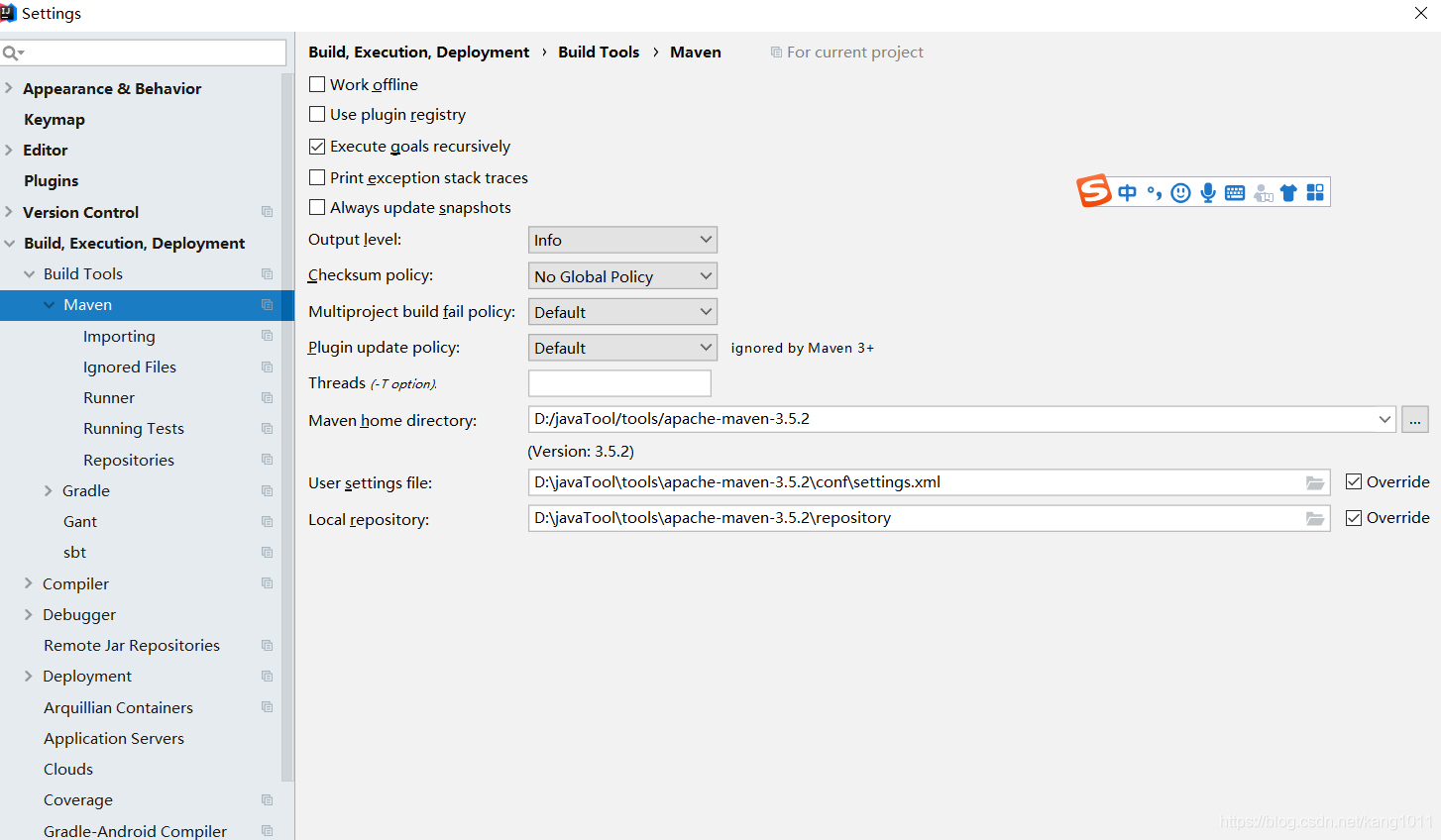This screenshot has height=840, width=1441.
Task: Open Coverage settings page
Action: tap(78, 799)
